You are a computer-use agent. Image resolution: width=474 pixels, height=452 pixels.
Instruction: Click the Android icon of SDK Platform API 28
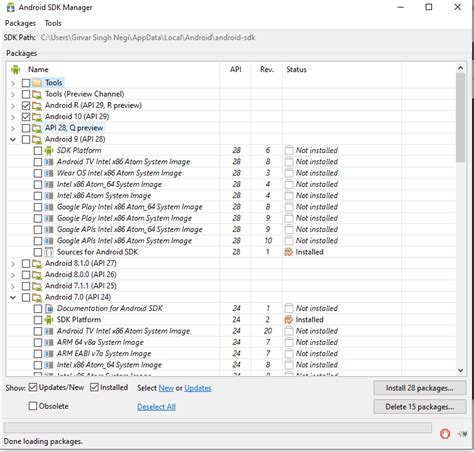pos(49,151)
